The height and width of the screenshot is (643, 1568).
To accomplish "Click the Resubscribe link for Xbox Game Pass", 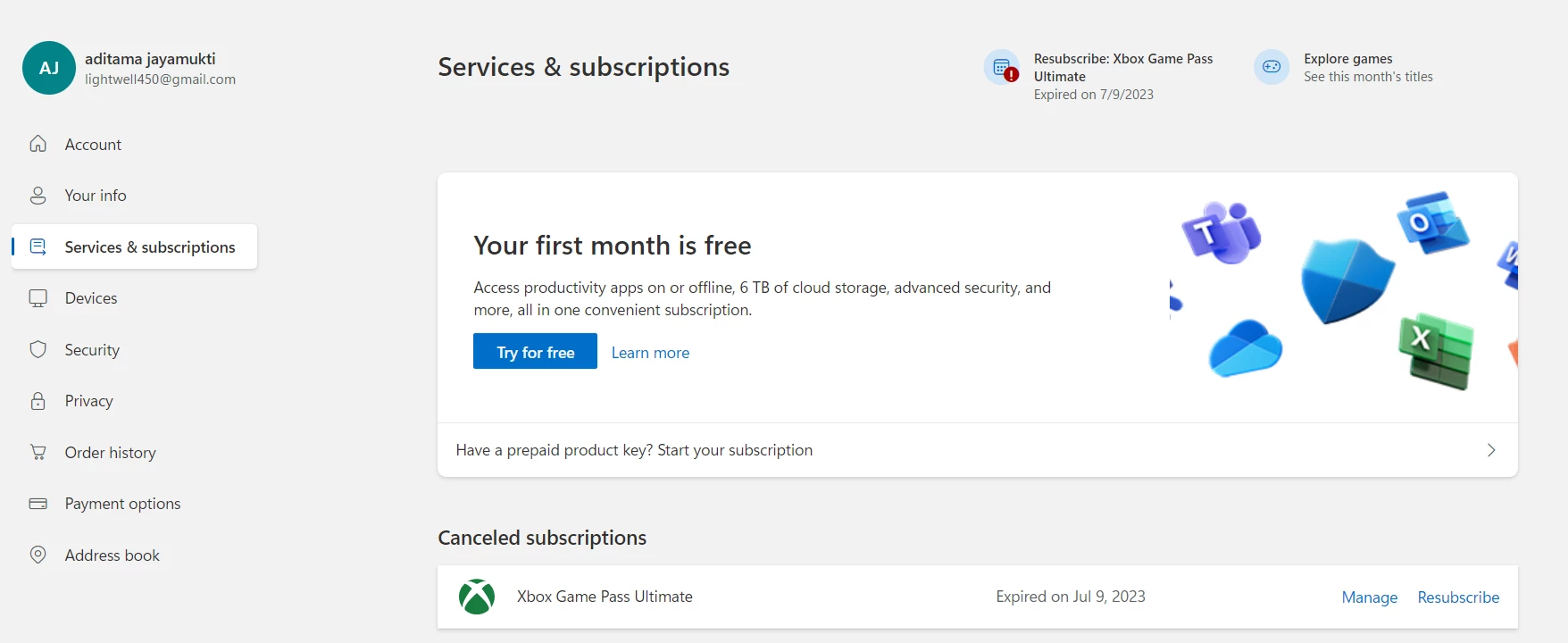I will [1458, 597].
